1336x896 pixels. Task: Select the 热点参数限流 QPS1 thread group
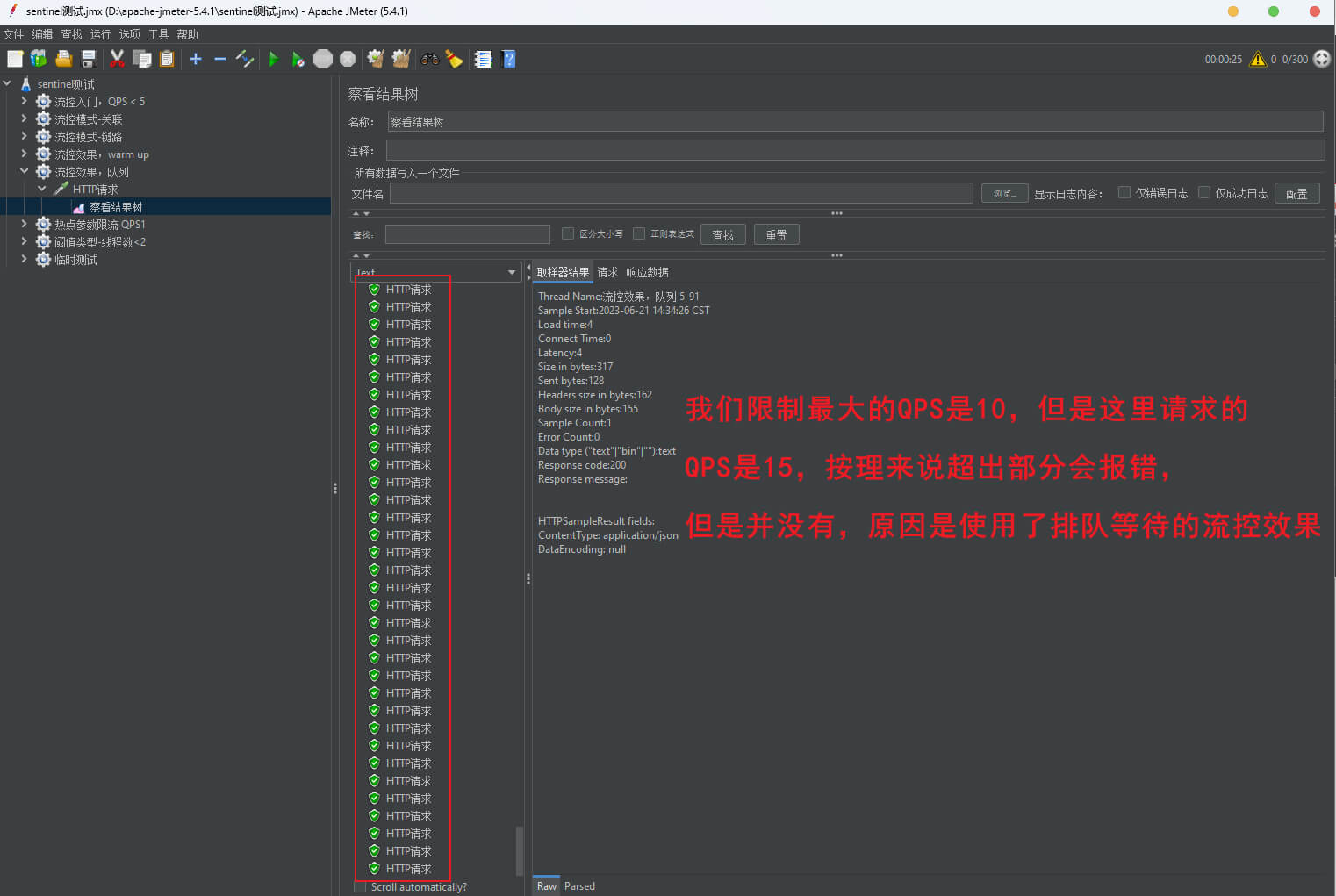coord(99,225)
